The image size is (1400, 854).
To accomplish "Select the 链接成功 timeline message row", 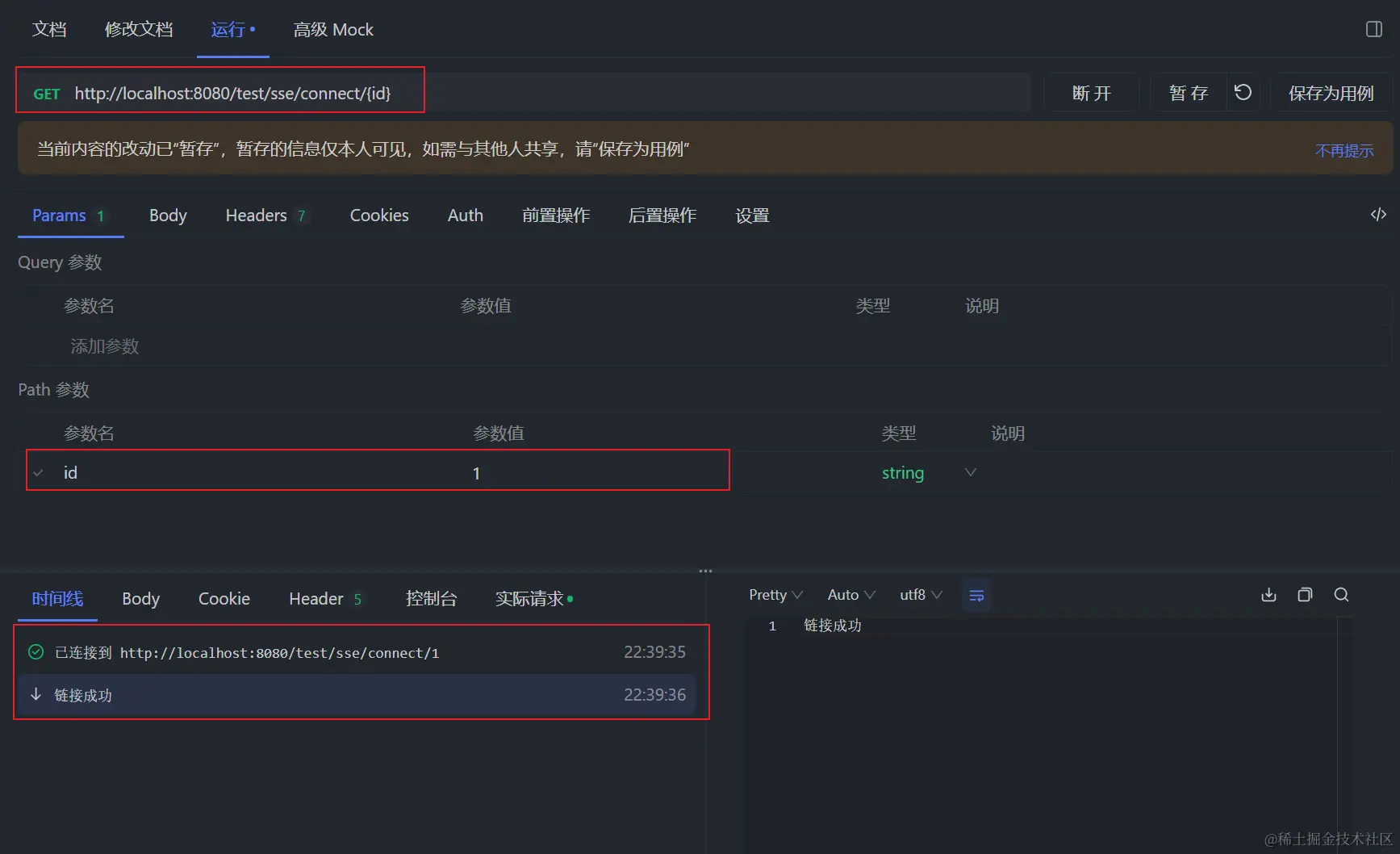I will (356, 695).
